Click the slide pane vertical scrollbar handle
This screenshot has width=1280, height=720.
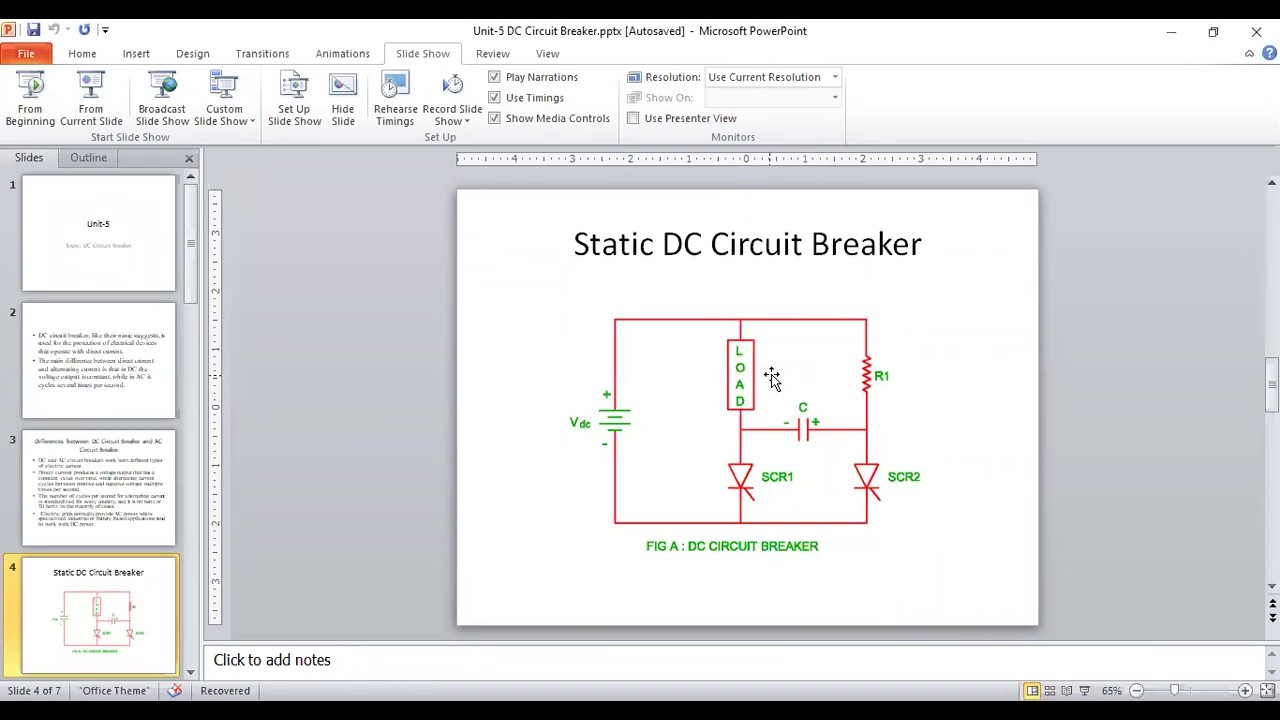tap(1272, 385)
